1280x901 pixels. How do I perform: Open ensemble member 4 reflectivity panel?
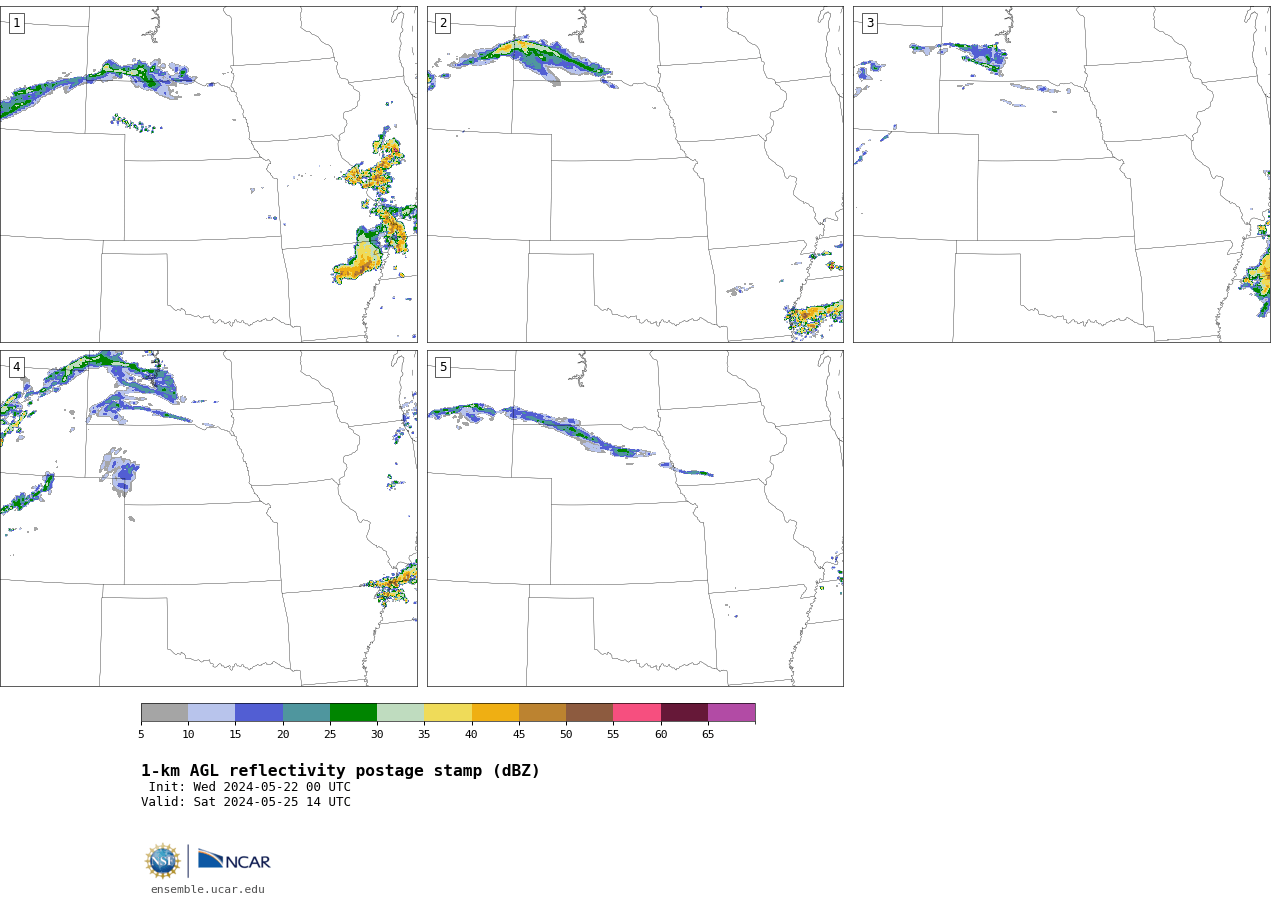point(208,518)
